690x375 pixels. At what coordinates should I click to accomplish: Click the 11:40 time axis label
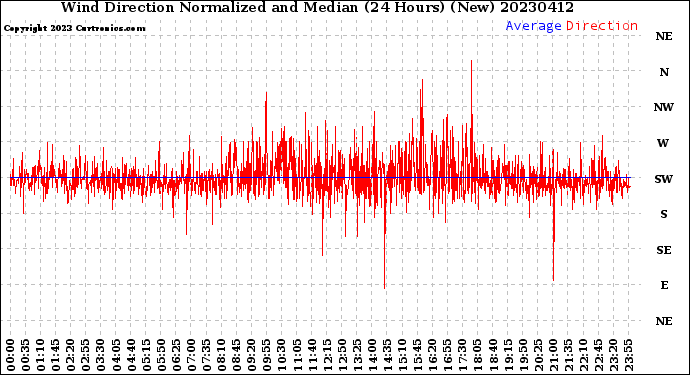pos(312,355)
